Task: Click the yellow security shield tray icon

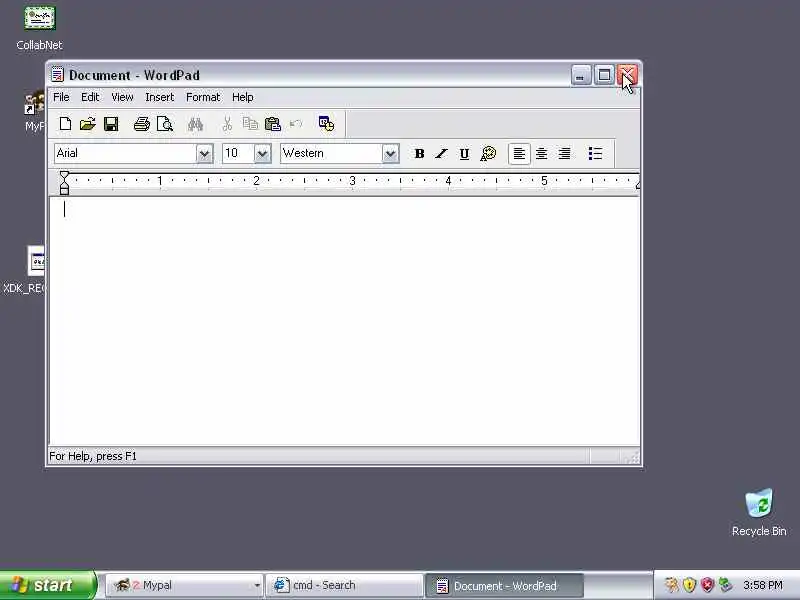Action: click(x=690, y=585)
